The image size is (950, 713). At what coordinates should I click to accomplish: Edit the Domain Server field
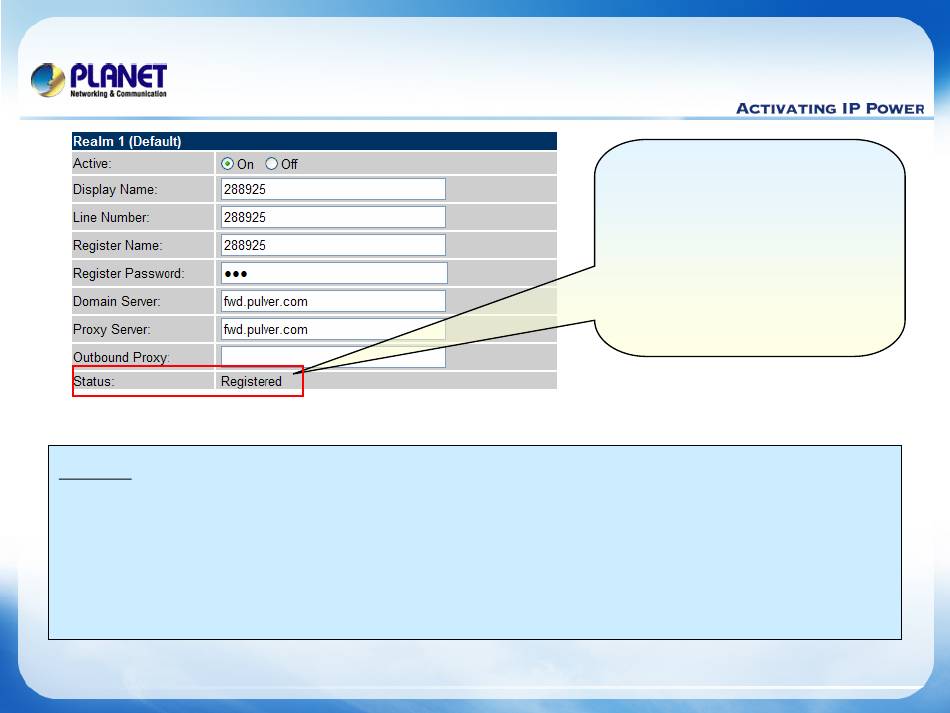point(331,301)
